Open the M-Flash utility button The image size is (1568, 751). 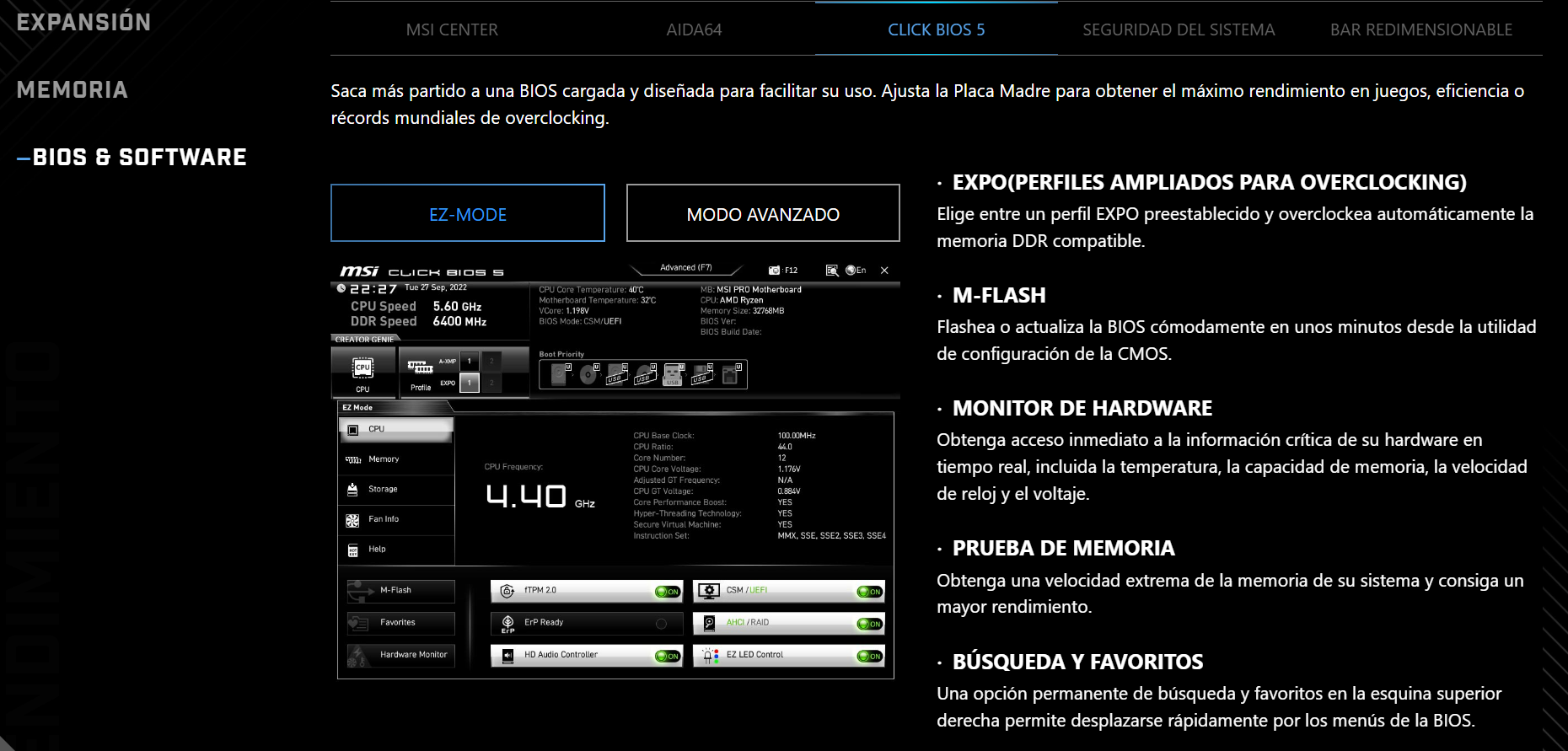(x=400, y=591)
